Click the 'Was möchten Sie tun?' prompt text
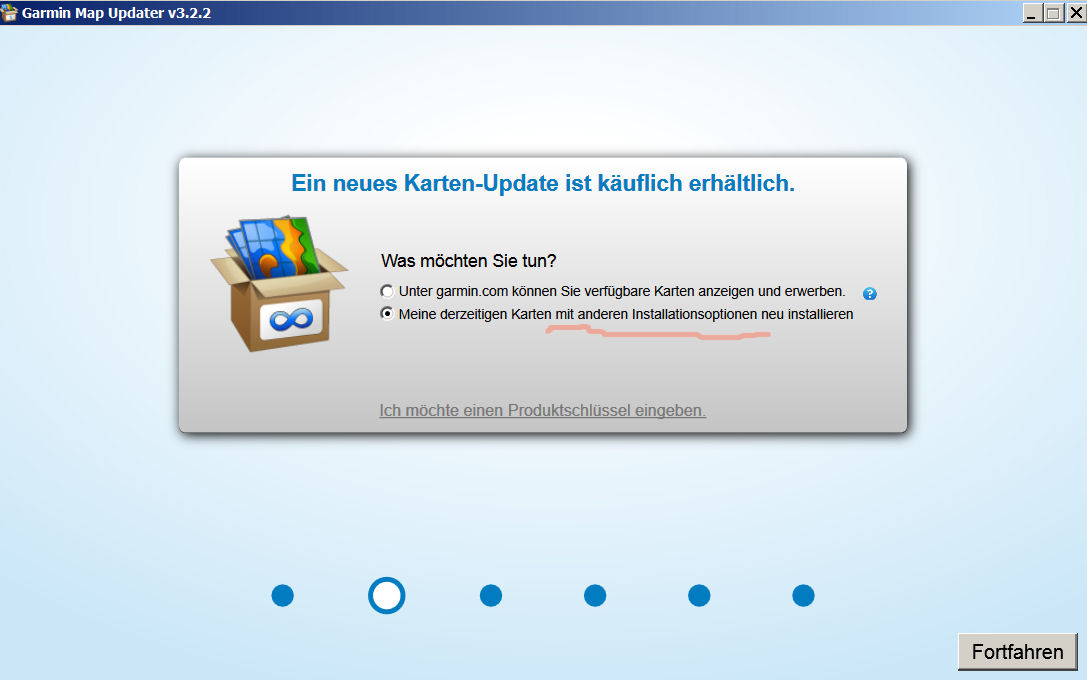The width and height of the screenshot is (1087, 680). coord(468,261)
